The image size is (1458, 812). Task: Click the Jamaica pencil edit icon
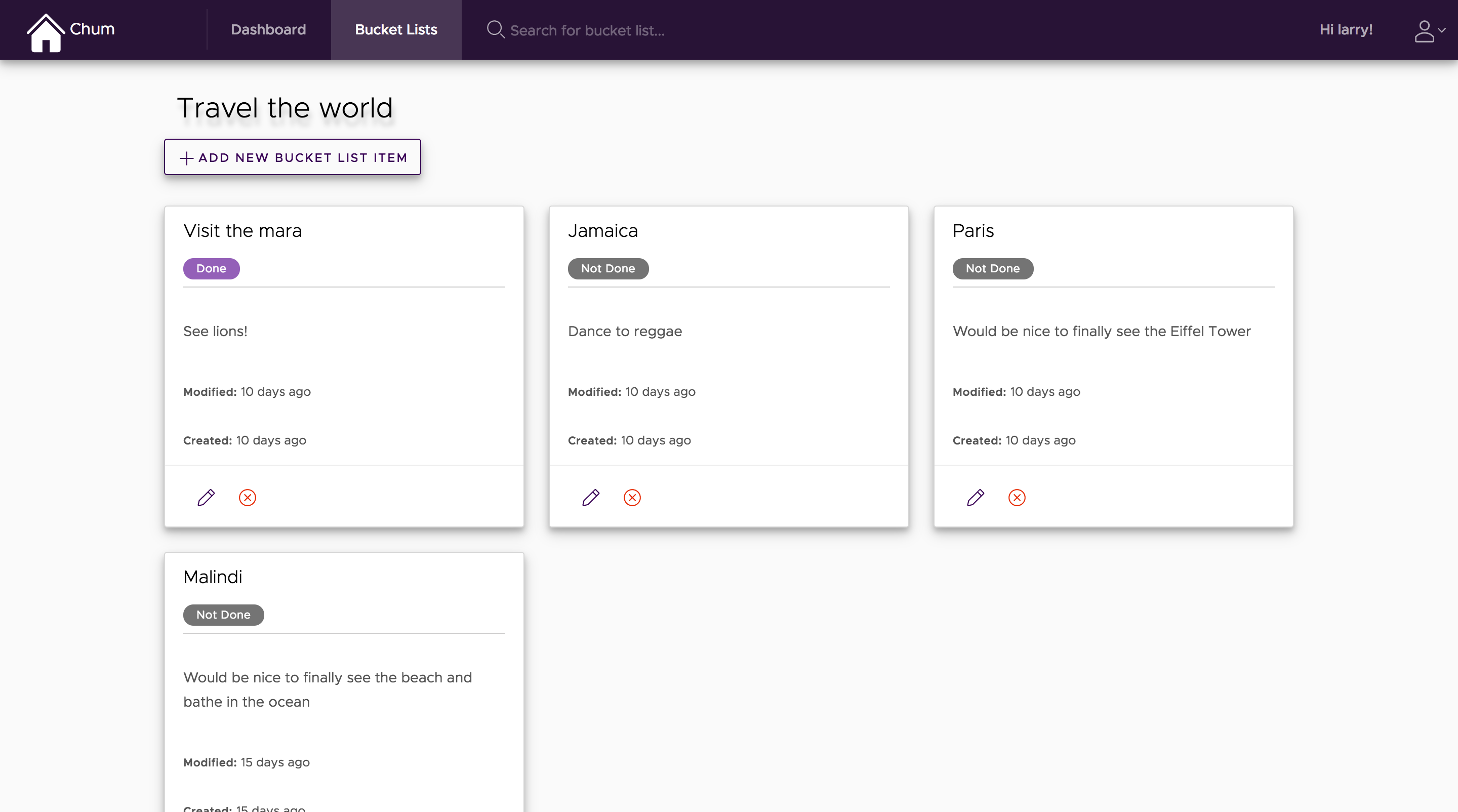(x=591, y=498)
